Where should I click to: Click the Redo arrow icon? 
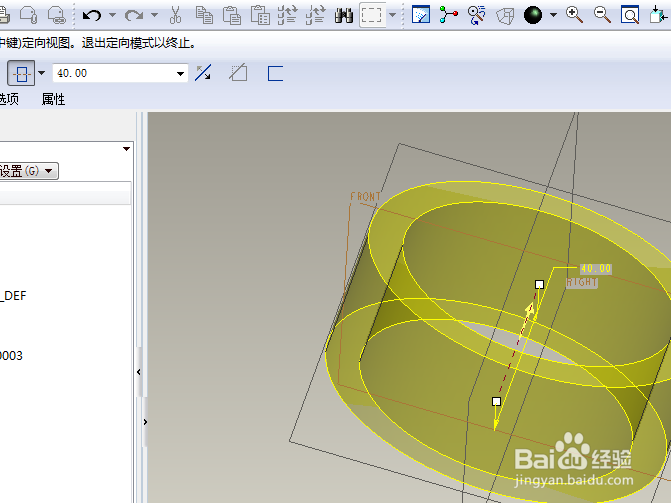click(134, 15)
